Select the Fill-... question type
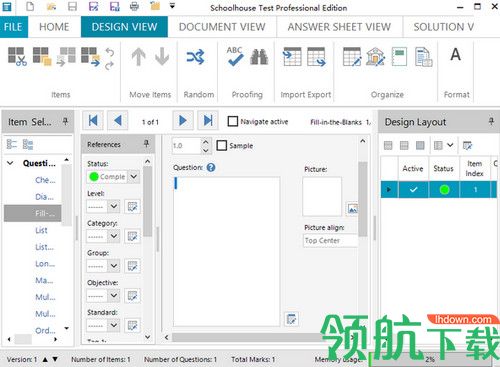This screenshot has height=367, width=500. click(33, 213)
